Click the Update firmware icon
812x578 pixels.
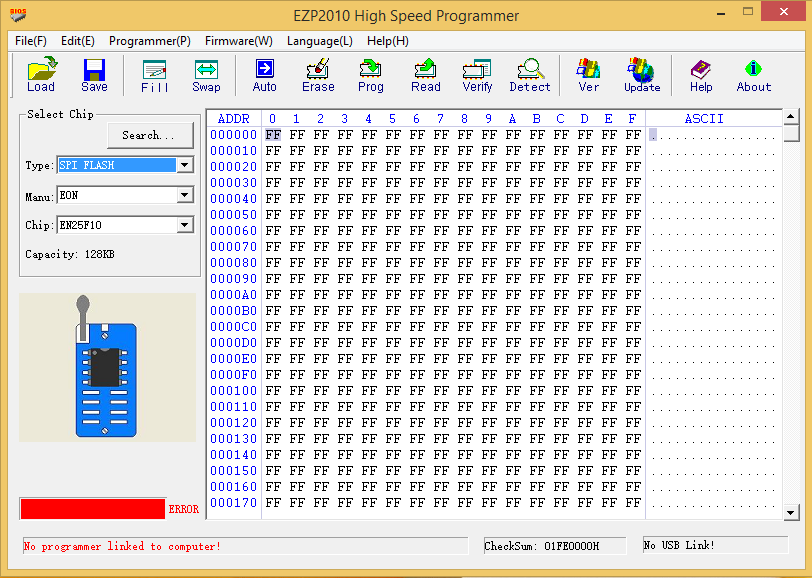[642, 76]
